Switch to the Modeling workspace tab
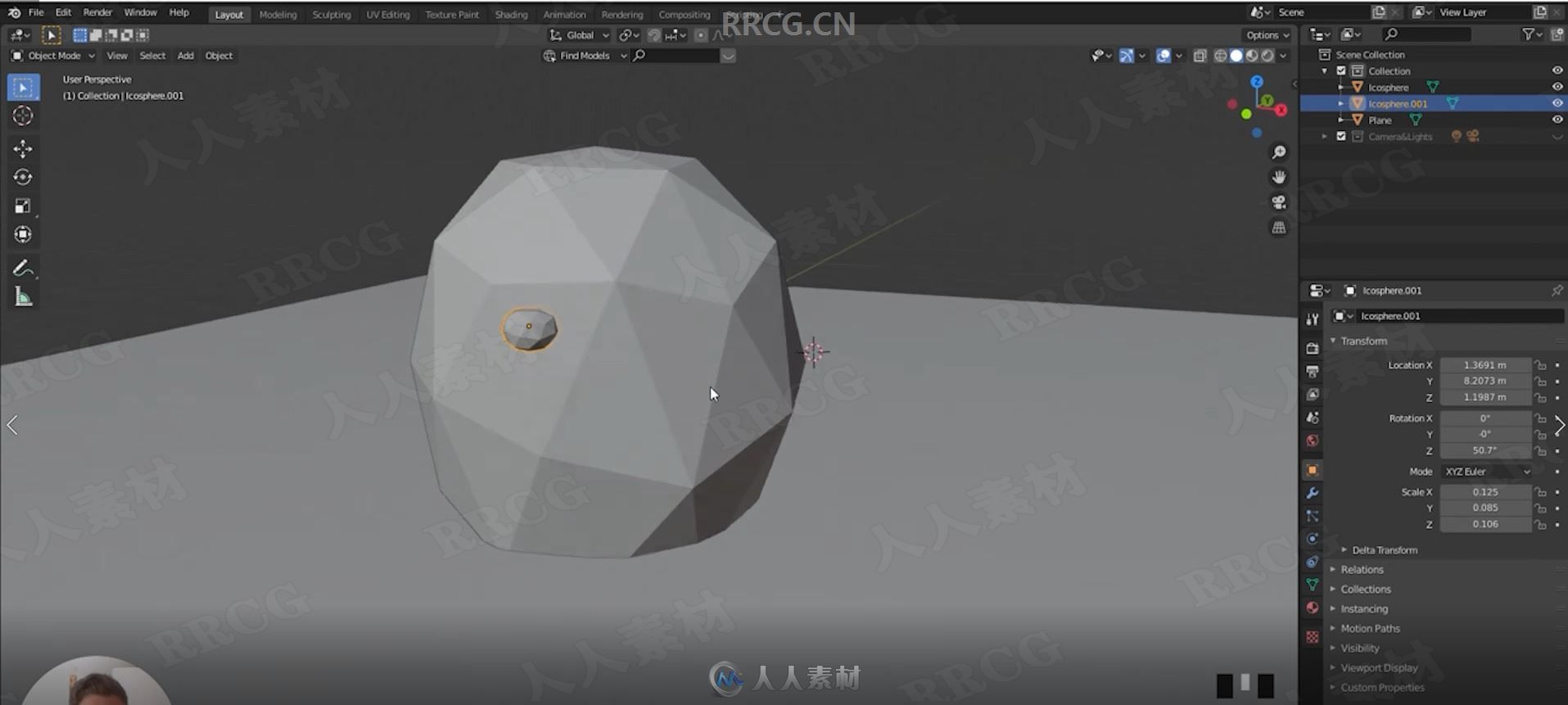The image size is (1568, 705). [x=278, y=14]
